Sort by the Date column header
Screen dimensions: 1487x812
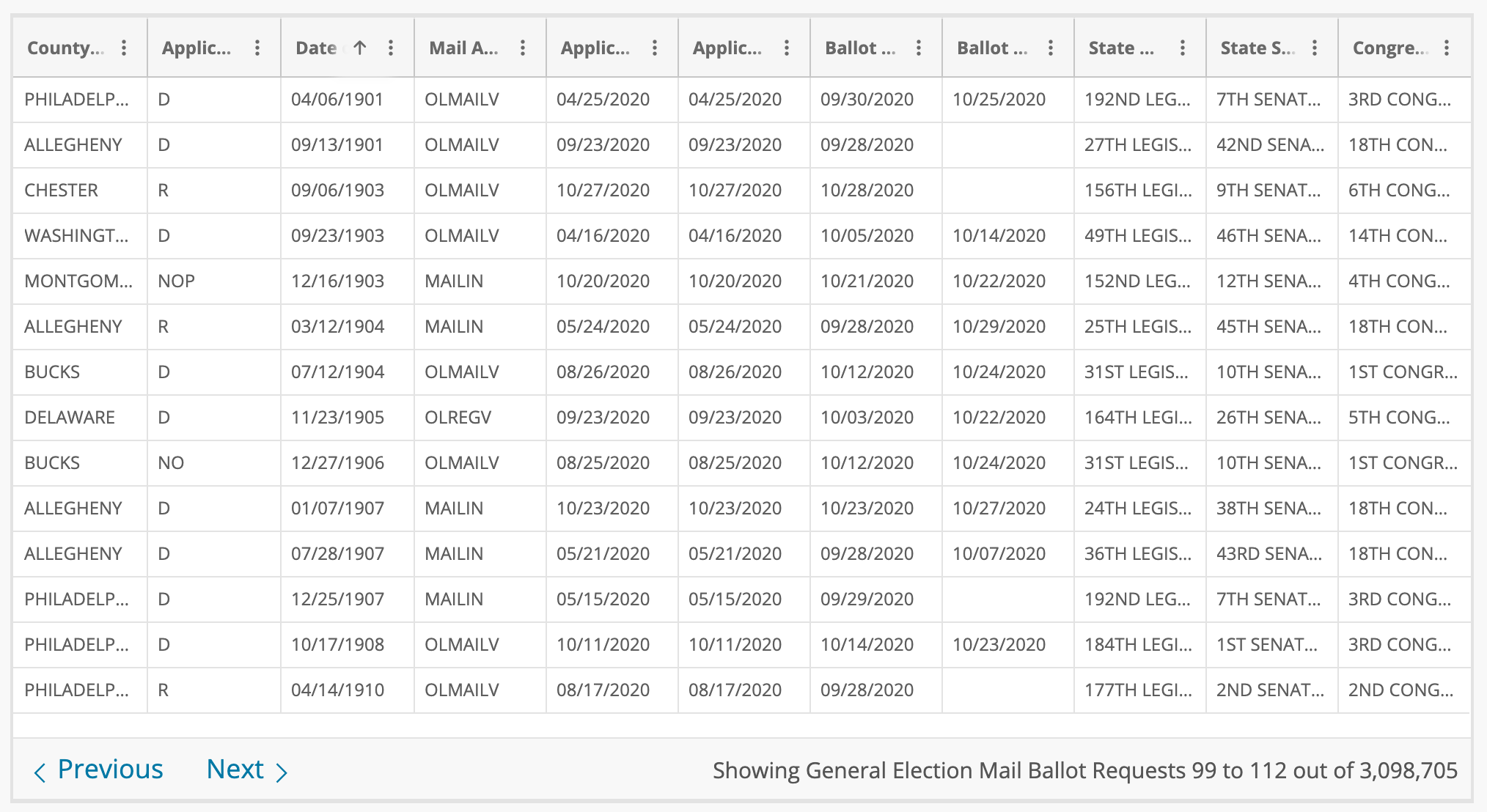(316, 48)
